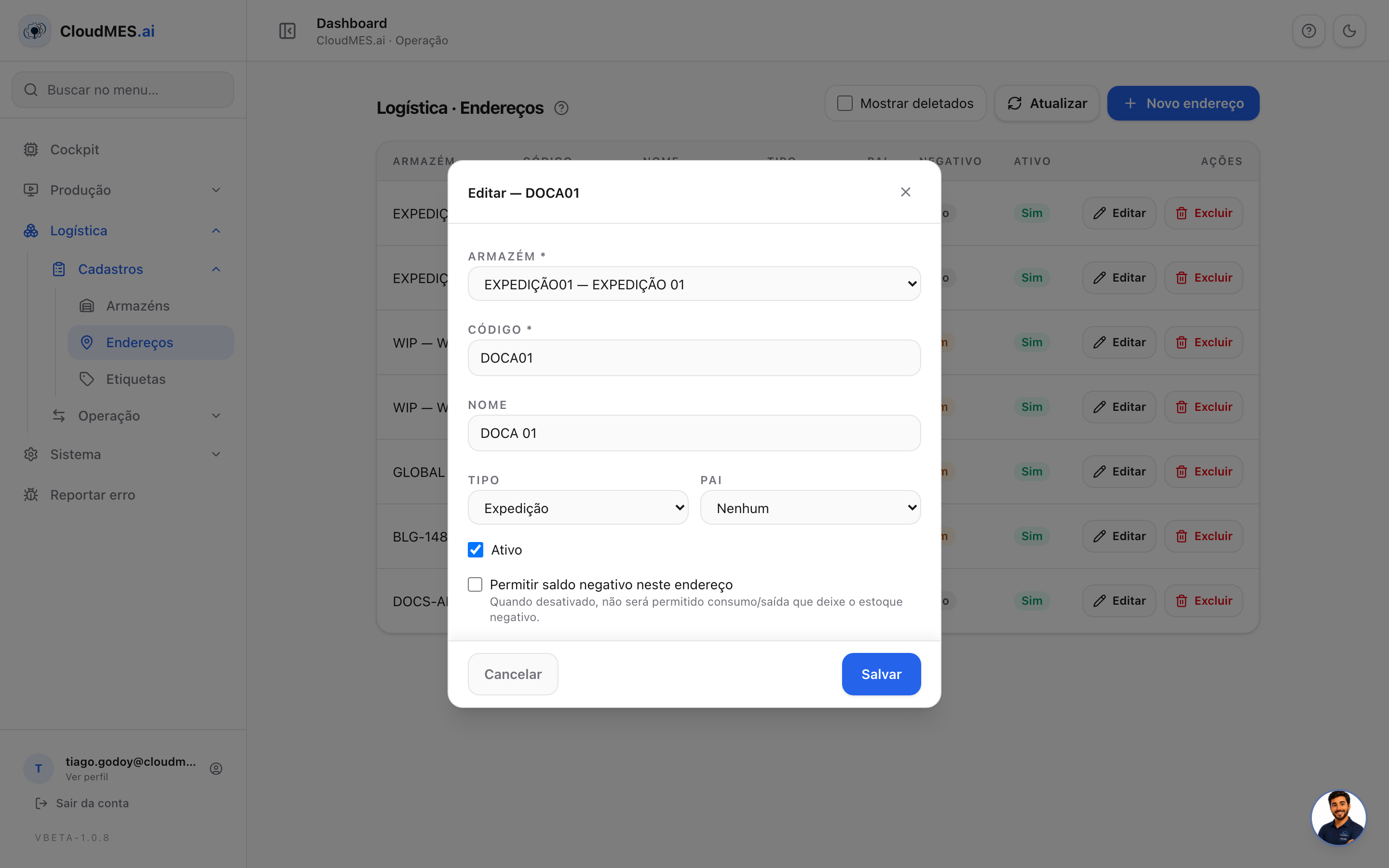The image size is (1389, 868).
Task: Collapse sidebar with panel toggle icon
Action: (287, 31)
